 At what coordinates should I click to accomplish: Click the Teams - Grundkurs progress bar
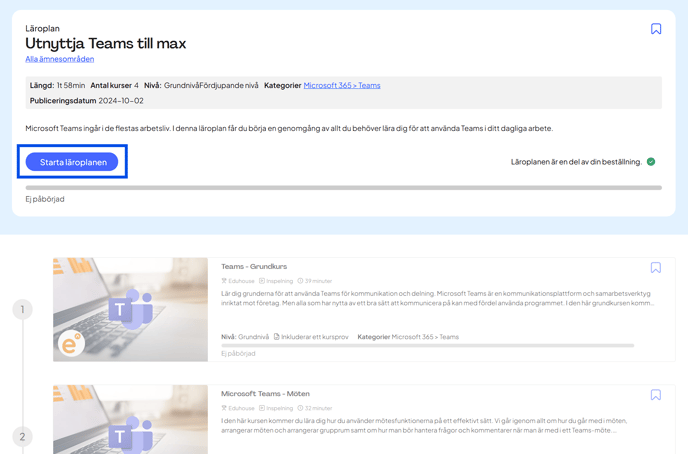click(x=427, y=346)
